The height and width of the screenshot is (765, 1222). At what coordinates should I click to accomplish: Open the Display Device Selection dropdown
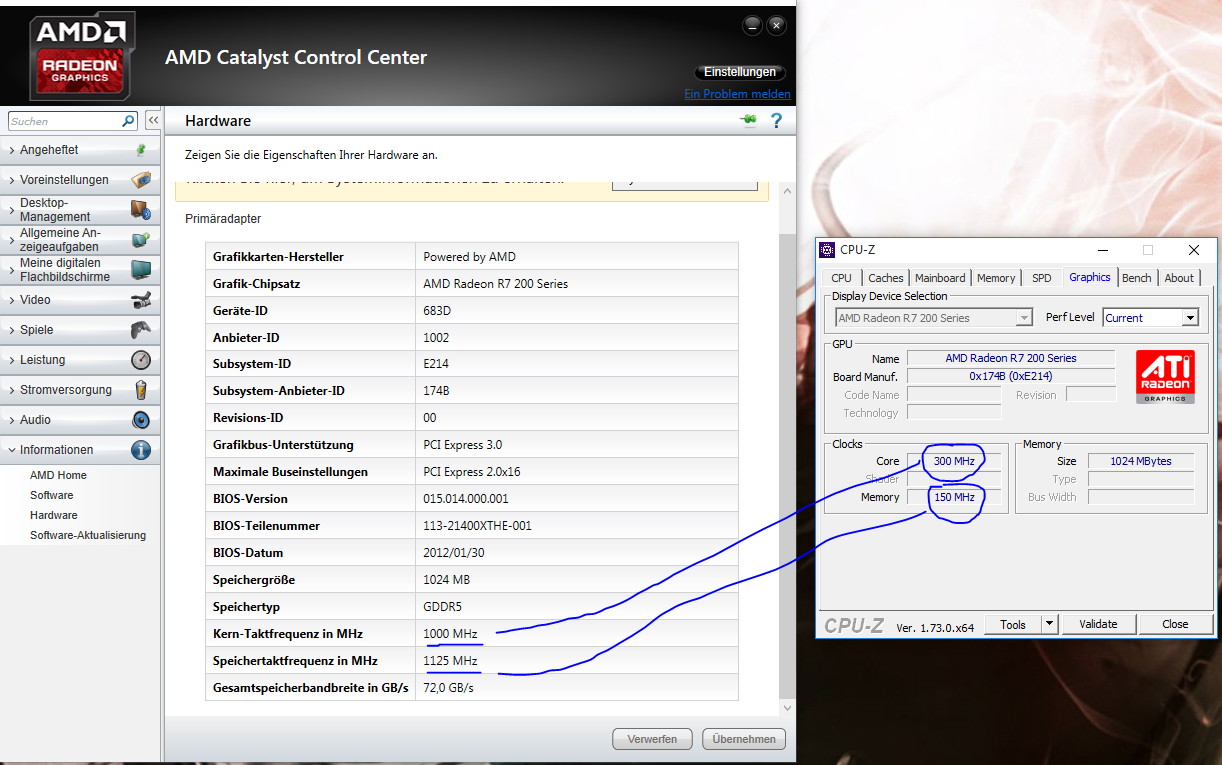pyautogui.click(x=1024, y=318)
